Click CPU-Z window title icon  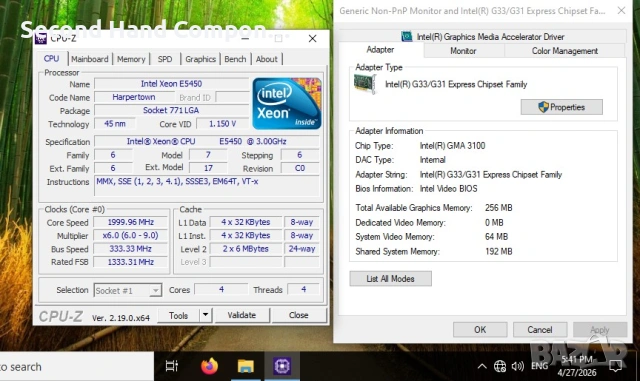pyautogui.click(x=41, y=38)
